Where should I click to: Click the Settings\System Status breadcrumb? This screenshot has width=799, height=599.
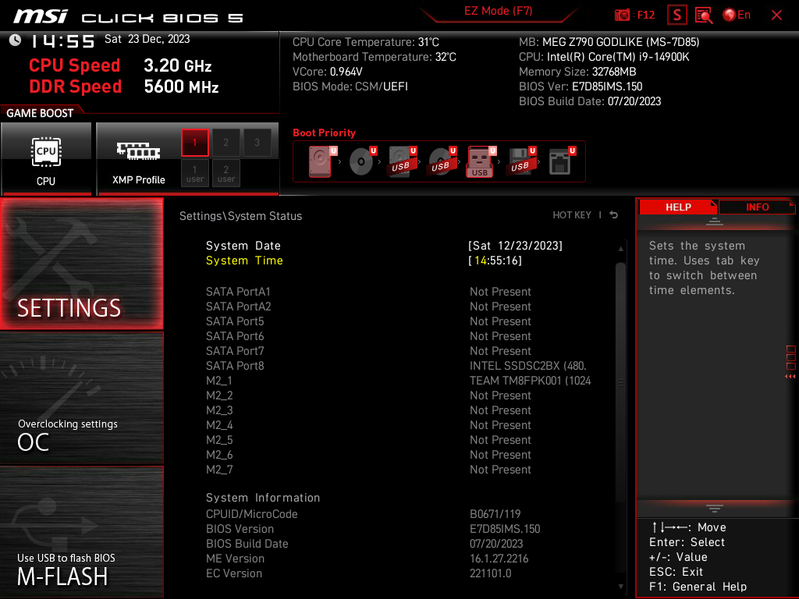click(x=241, y=216)
